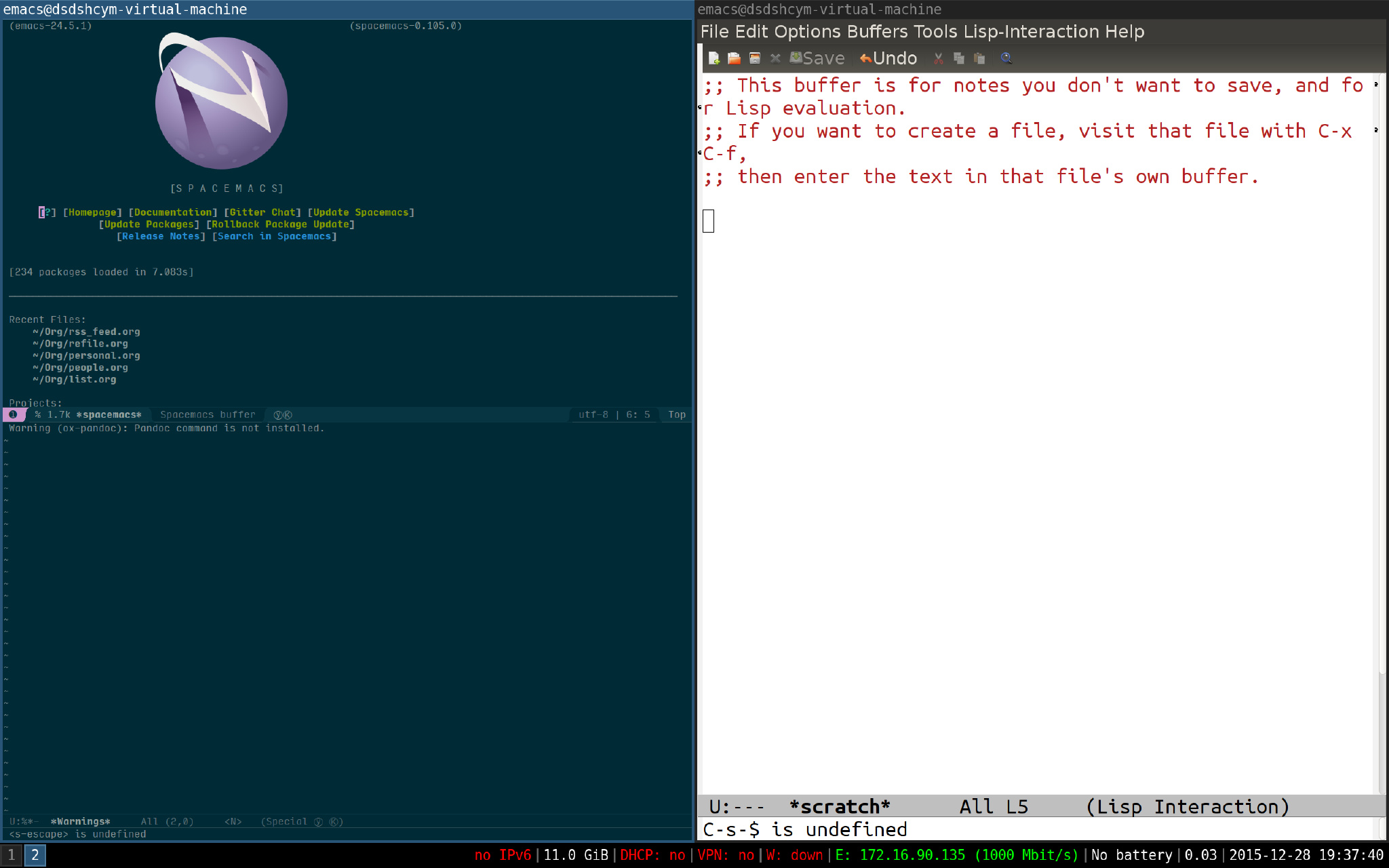1389x868 pixels.
Task: Click the Undo toolbar button
Action: click(x=888, y=58)
